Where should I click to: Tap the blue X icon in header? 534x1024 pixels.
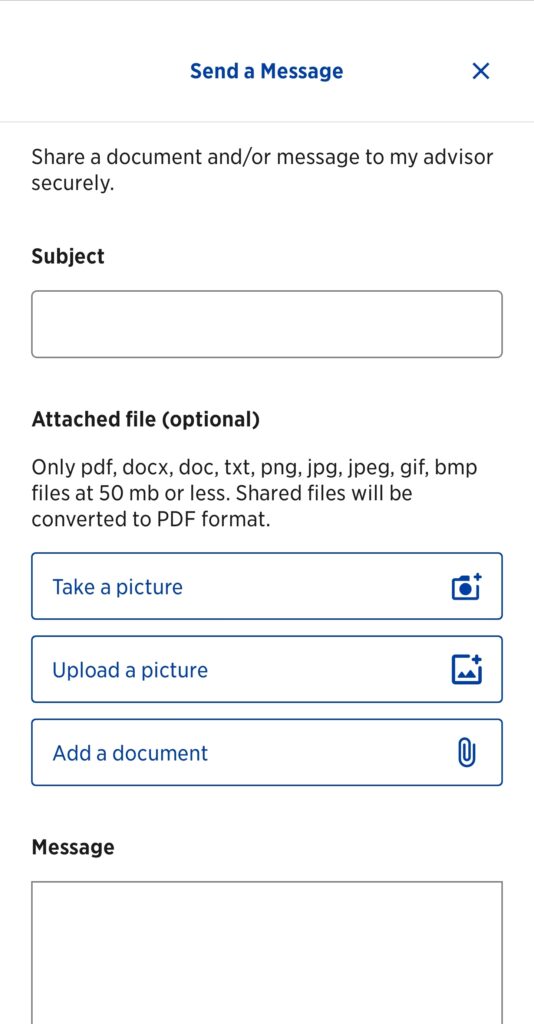point(480,71)
